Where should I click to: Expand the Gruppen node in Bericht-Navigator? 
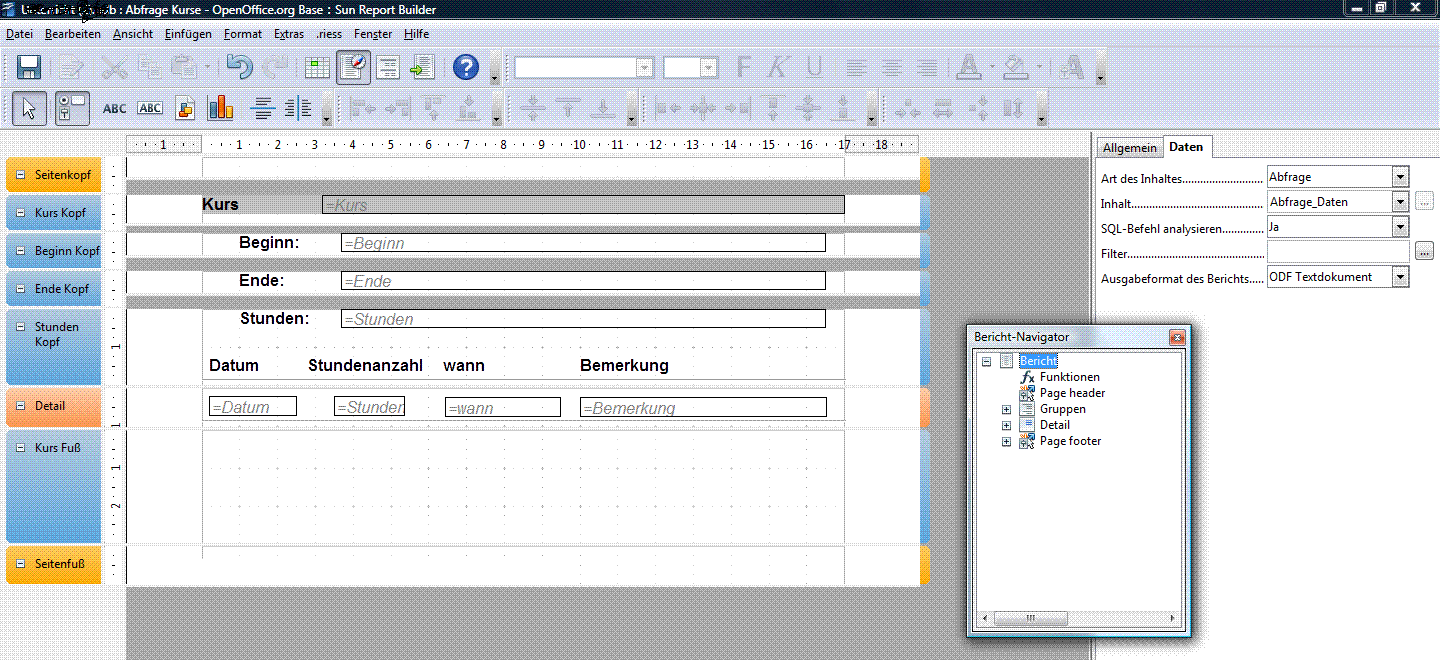(x=1007, y=409)
